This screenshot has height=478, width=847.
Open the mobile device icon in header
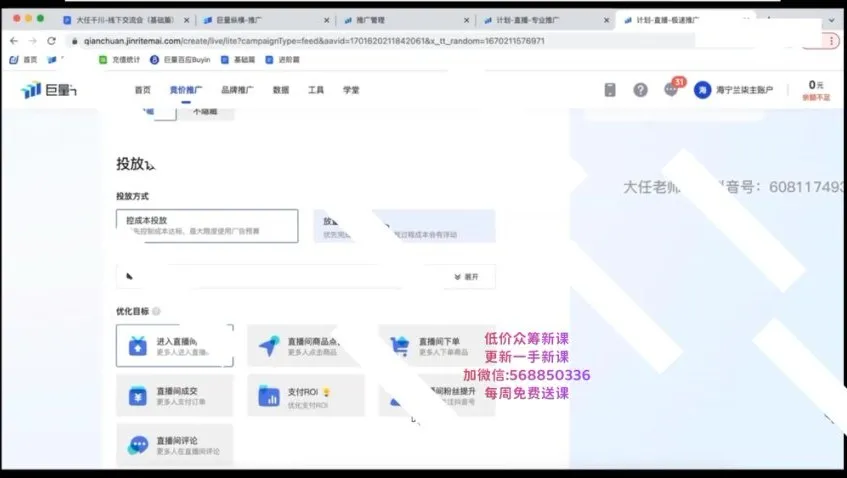[610, 90]
